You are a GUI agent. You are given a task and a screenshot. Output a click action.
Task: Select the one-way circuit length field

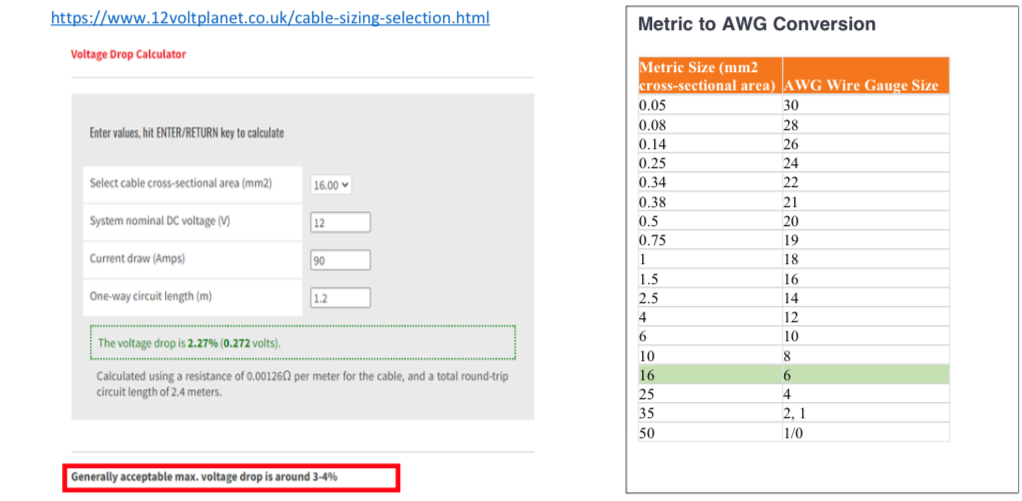click(340, 297)
